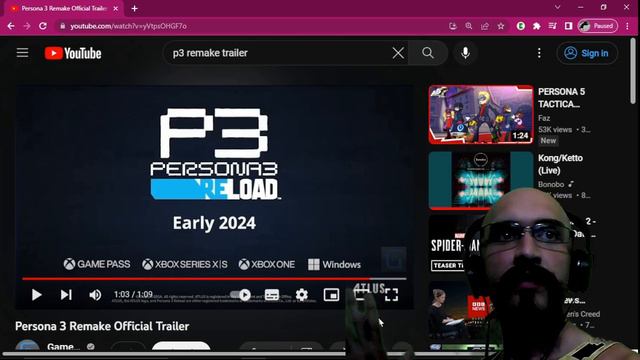Toggle the autoplay switch
The image size is (640, 360).
click(x=240, y=295)
